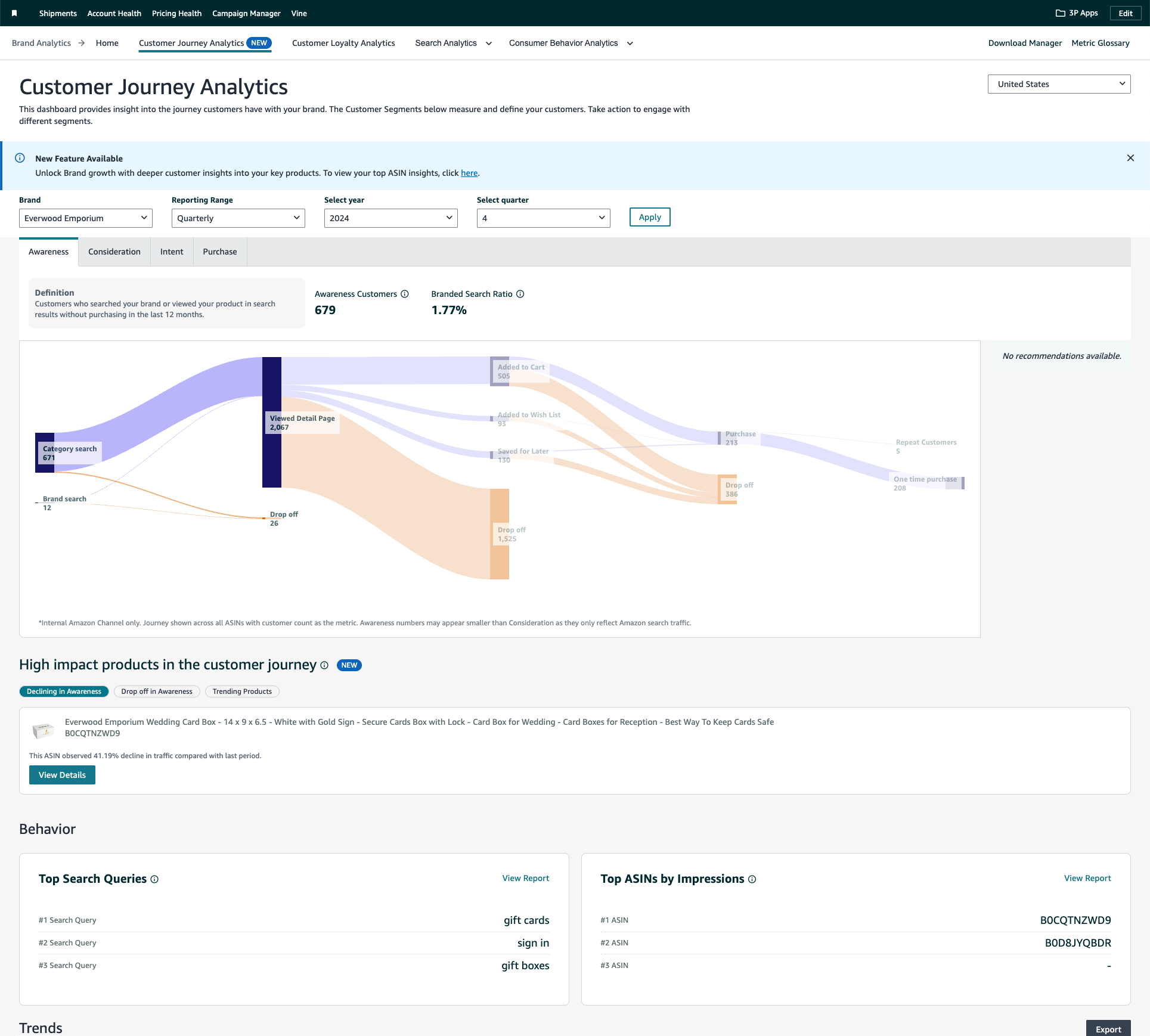This screenshot has height=1036, width=1150.
Task: Switch to the Consideration tab
Action: (x=114, y=252)
